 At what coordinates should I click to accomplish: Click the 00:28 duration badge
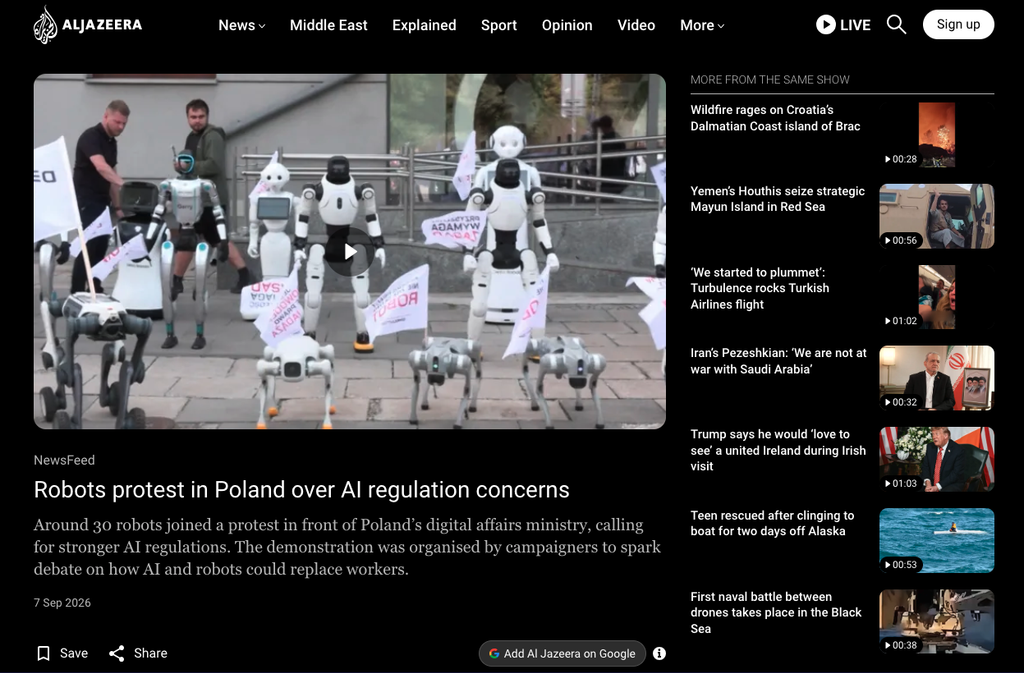coord(901,159)
